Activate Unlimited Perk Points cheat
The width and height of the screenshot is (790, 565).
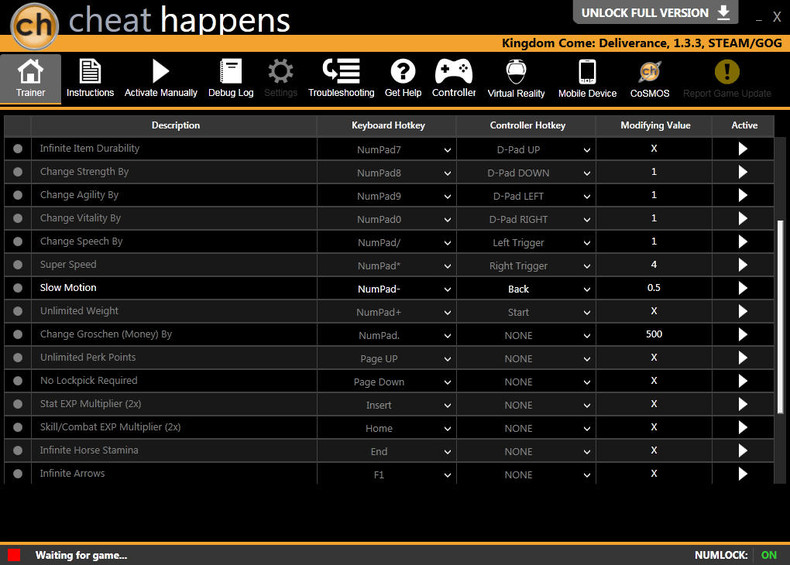pyautogui.click(x=743, y=357)
